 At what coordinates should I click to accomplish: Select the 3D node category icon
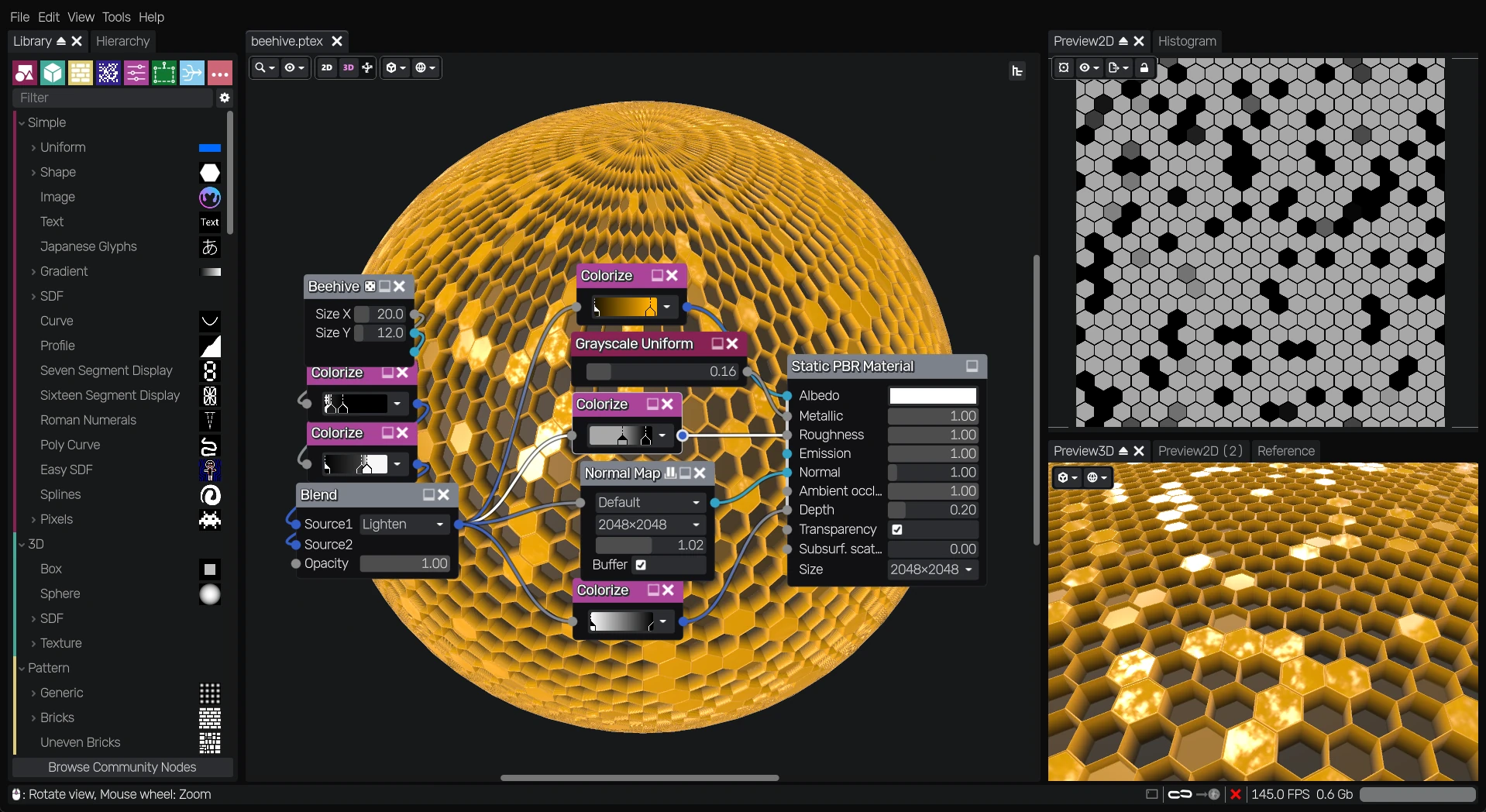(53, 72)
